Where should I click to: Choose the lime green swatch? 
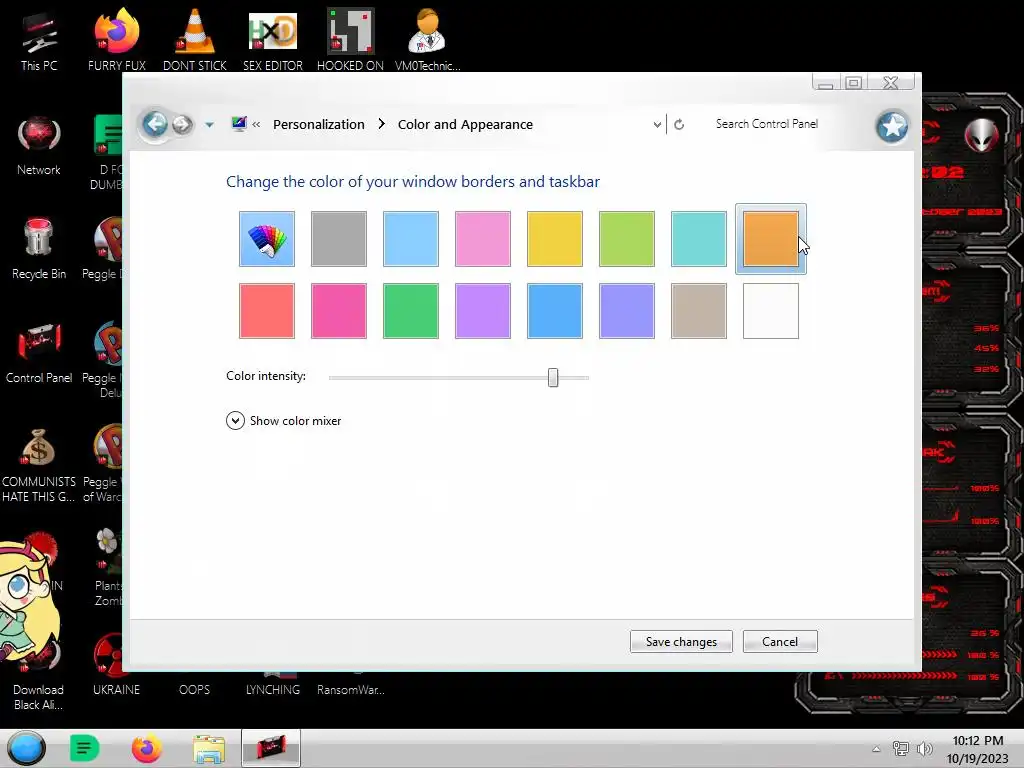(626, 238)
